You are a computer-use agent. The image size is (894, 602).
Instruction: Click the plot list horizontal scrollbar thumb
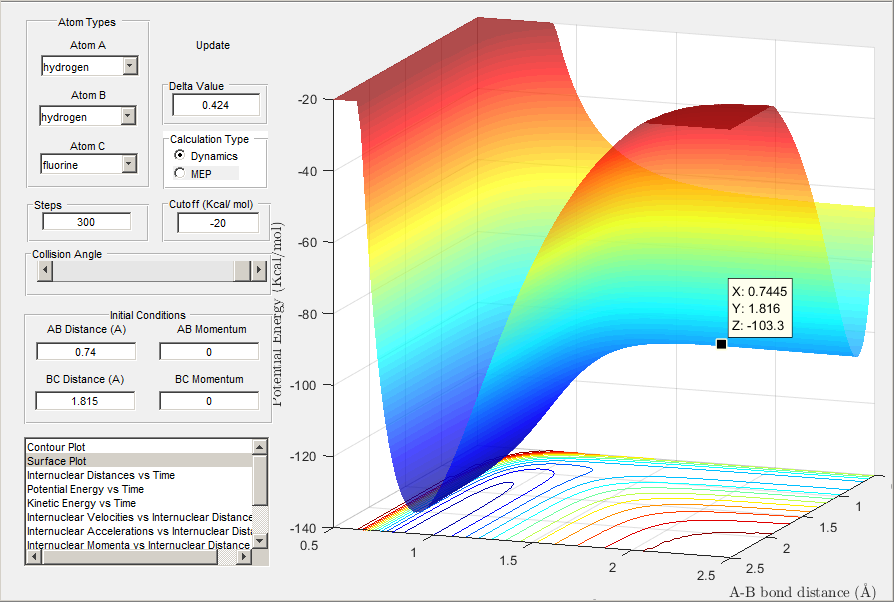130,557
